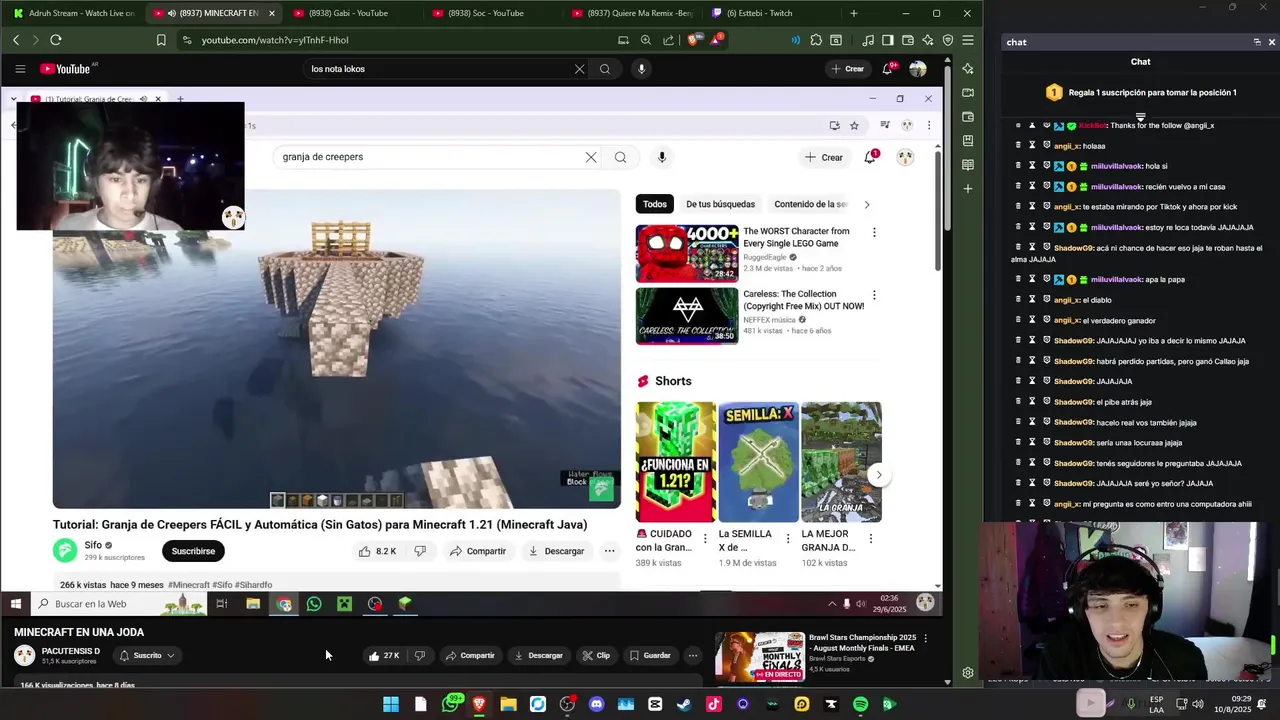Viewport: 1280px width, 720px height.
Task: Go to YouTube home via logo
Action: tap(65, 69)
